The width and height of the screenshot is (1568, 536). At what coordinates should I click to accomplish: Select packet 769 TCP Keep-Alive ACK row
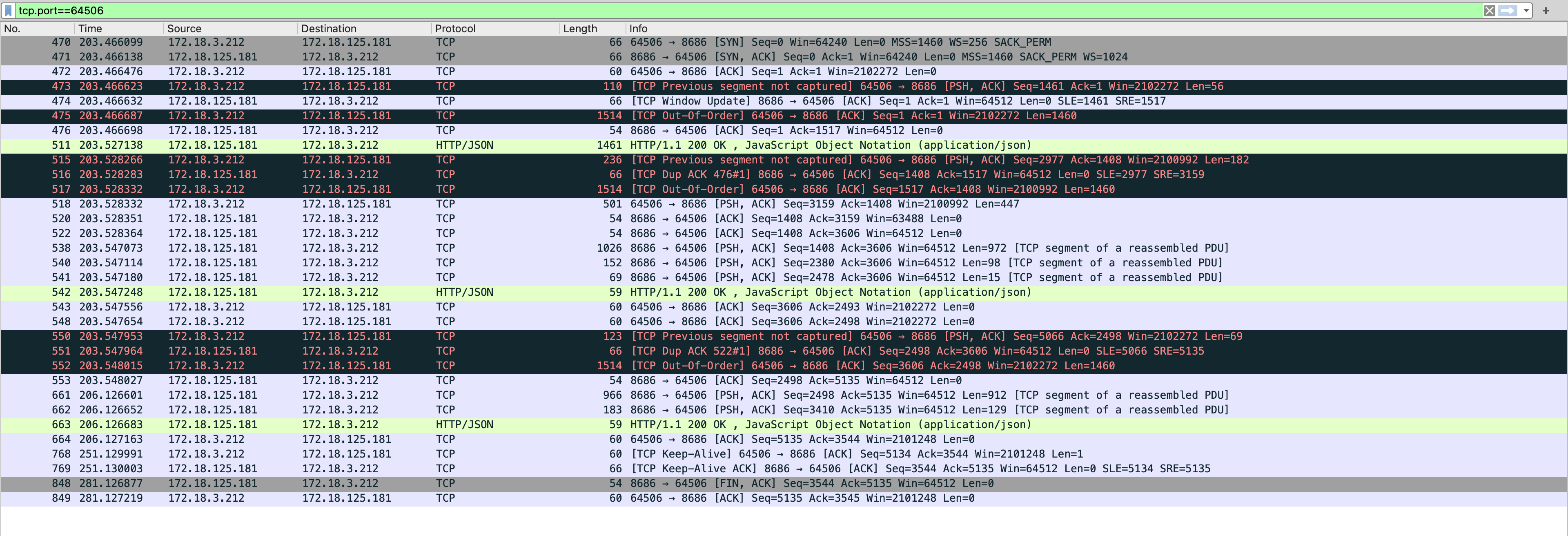[x=784, y=469]
